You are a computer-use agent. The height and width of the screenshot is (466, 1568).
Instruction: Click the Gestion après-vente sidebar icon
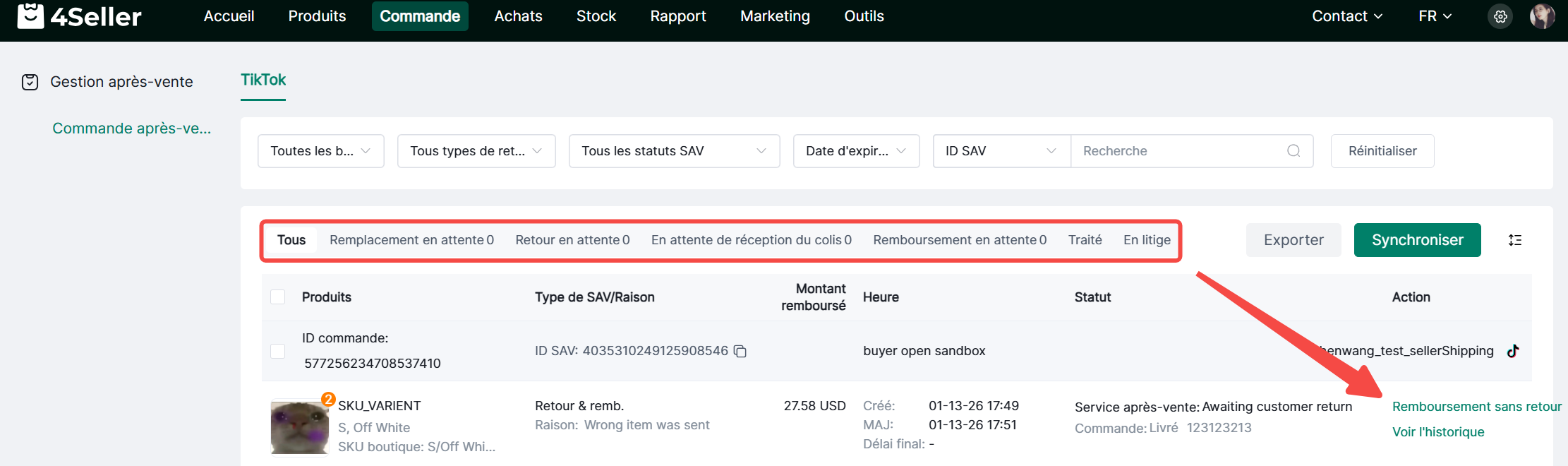coord(30,82)
